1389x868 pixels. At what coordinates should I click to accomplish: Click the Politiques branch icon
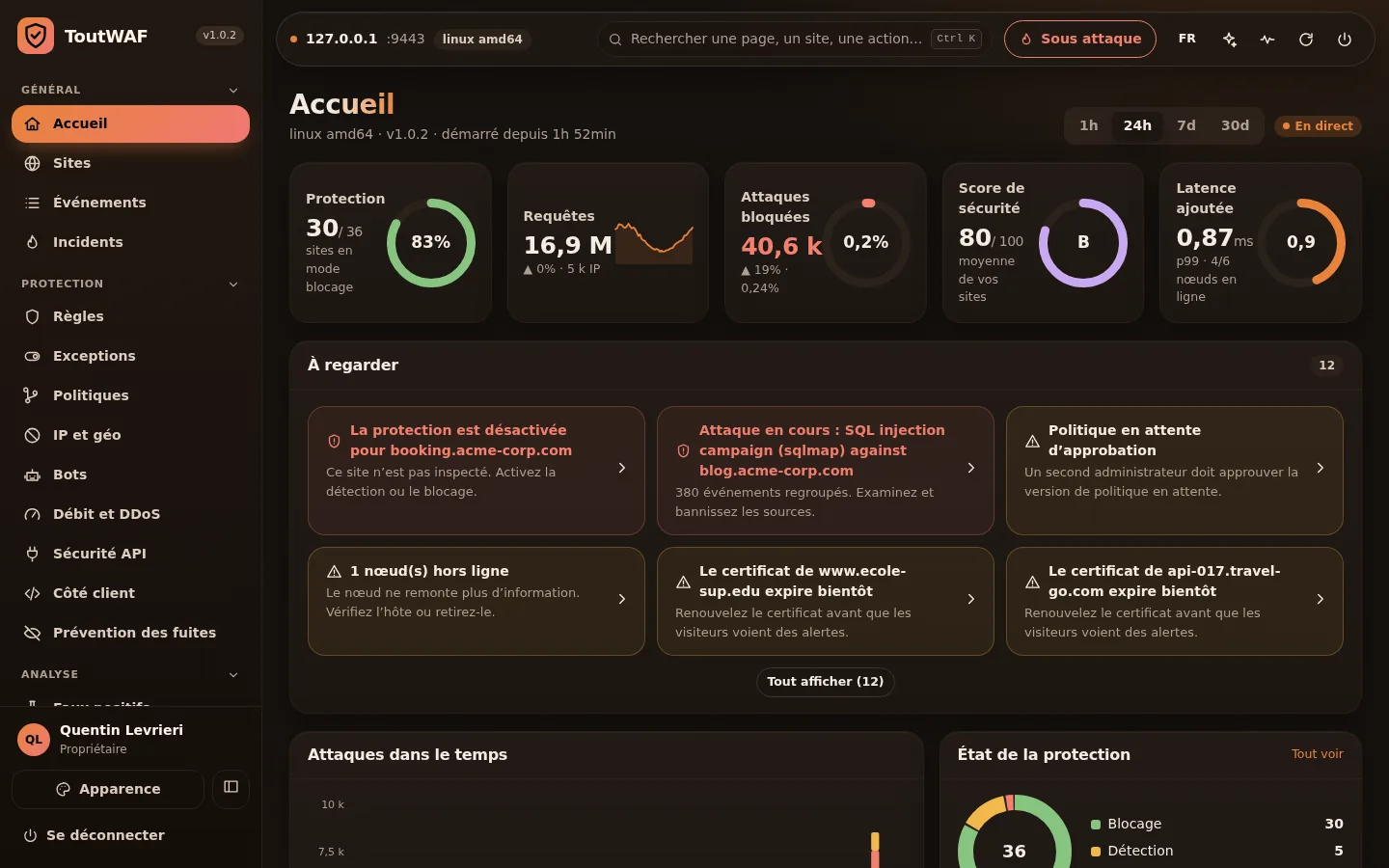click(x=32, y=395)
